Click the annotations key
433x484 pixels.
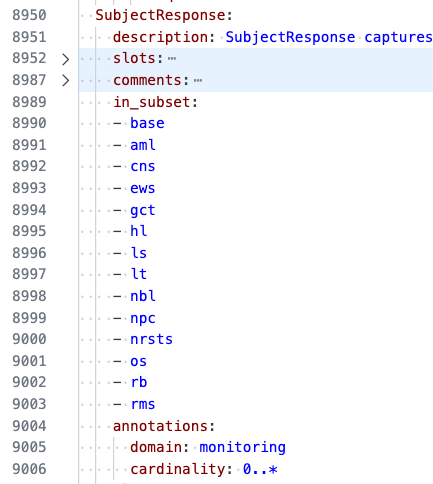click(160, 426)
